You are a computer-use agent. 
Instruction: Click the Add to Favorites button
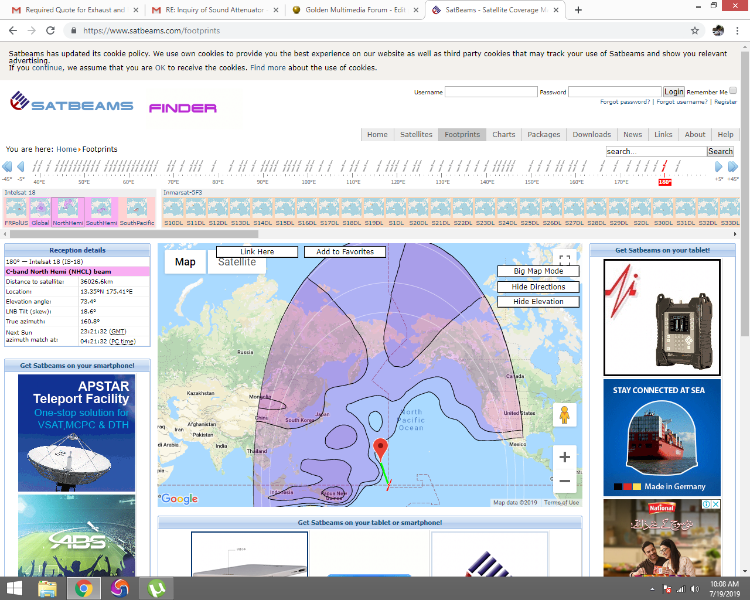(345, 252)
